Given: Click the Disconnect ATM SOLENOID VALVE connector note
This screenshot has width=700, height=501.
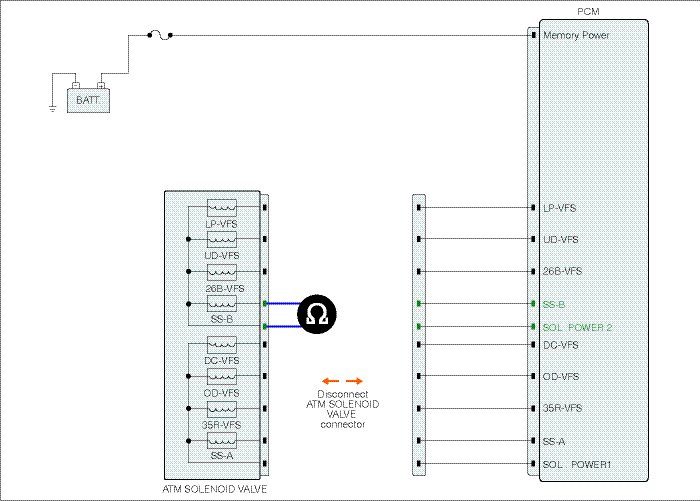Looking at the screenshot, I should tap(342, 409).
